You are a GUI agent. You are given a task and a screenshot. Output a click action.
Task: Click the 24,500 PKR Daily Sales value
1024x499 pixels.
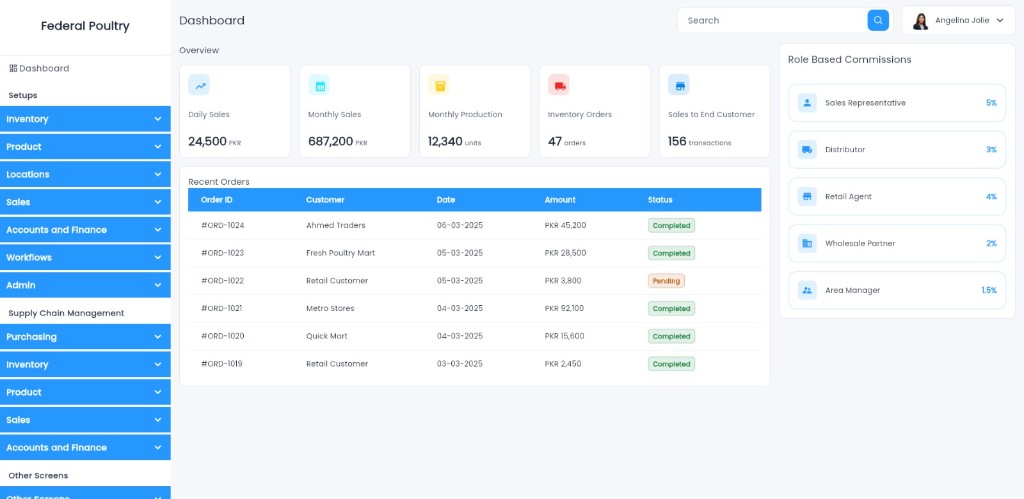[214, 141]
